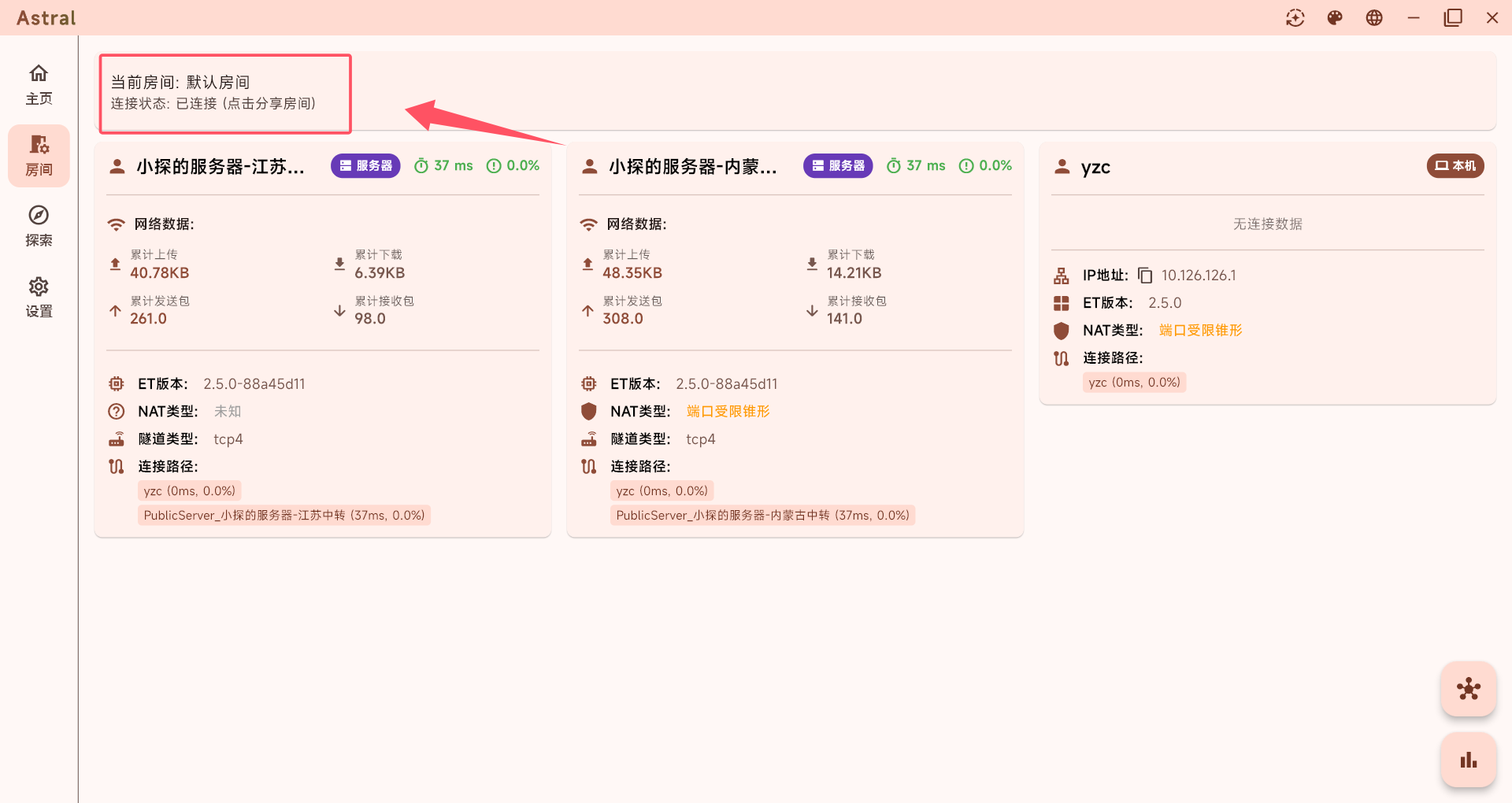
Task: Click the yzc connection path chip on 江苏 card
Action: 189,490
